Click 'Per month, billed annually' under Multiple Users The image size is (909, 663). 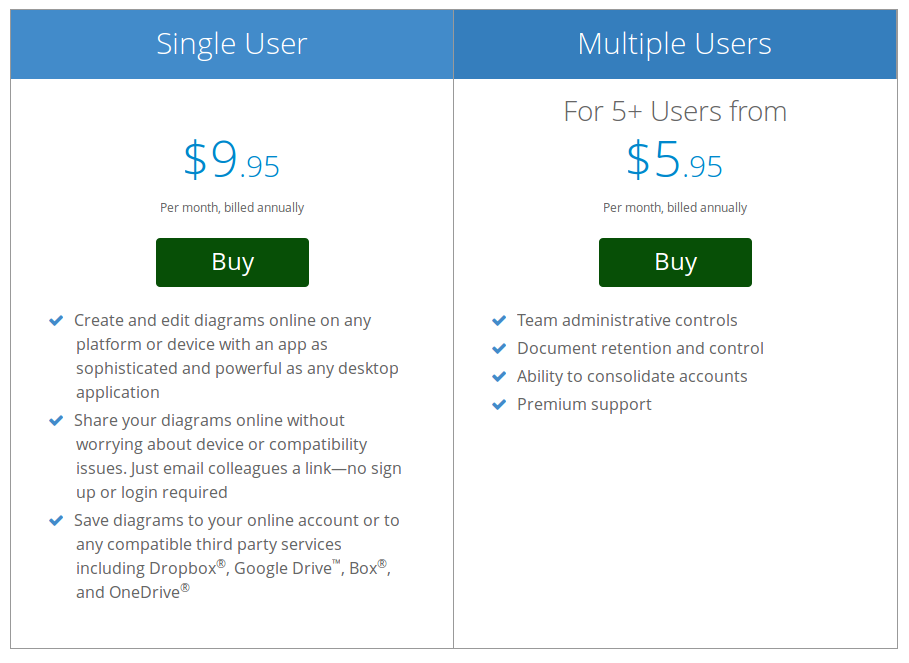(x=675, y=207)
